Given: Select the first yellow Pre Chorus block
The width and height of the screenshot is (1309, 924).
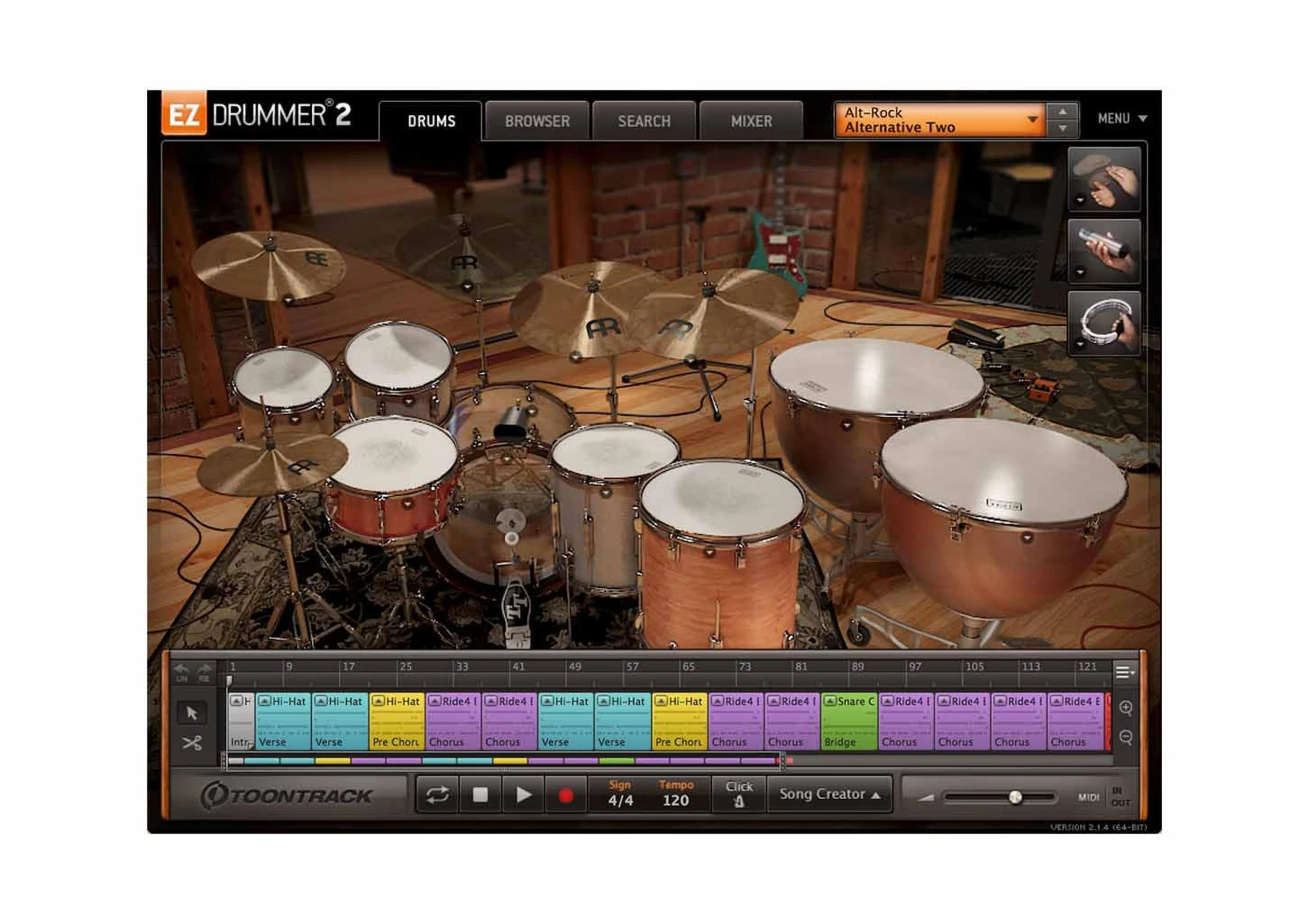Looking at the screenshot, I should (x=396, y=721).
